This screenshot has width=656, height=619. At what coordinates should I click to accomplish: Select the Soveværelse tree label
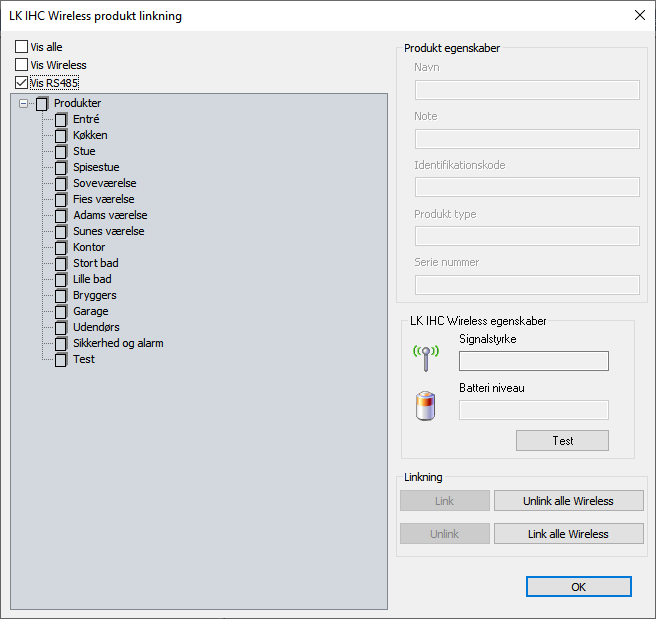(105, 183)
